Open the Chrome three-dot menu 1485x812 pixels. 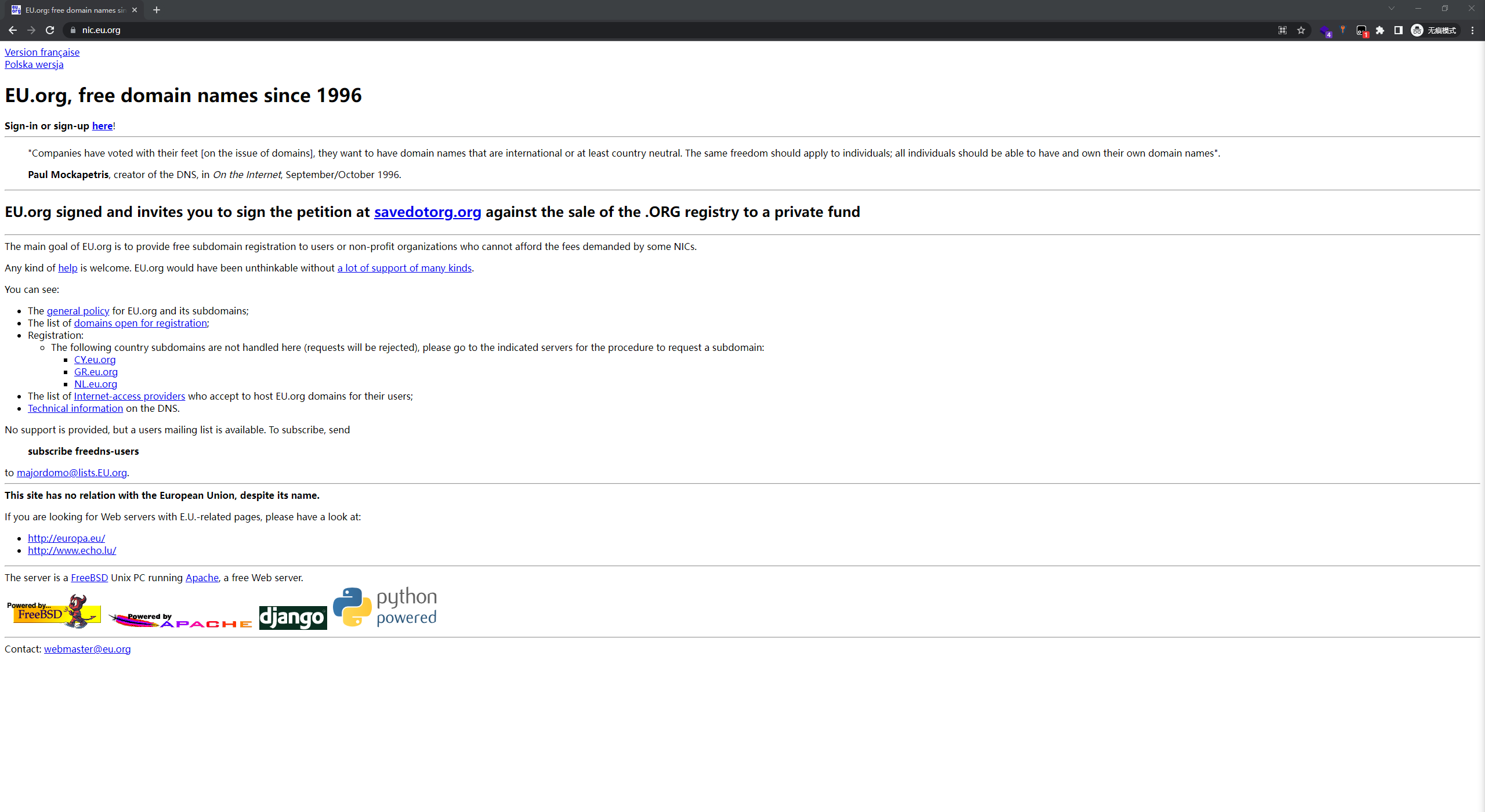coord(1472,30)
